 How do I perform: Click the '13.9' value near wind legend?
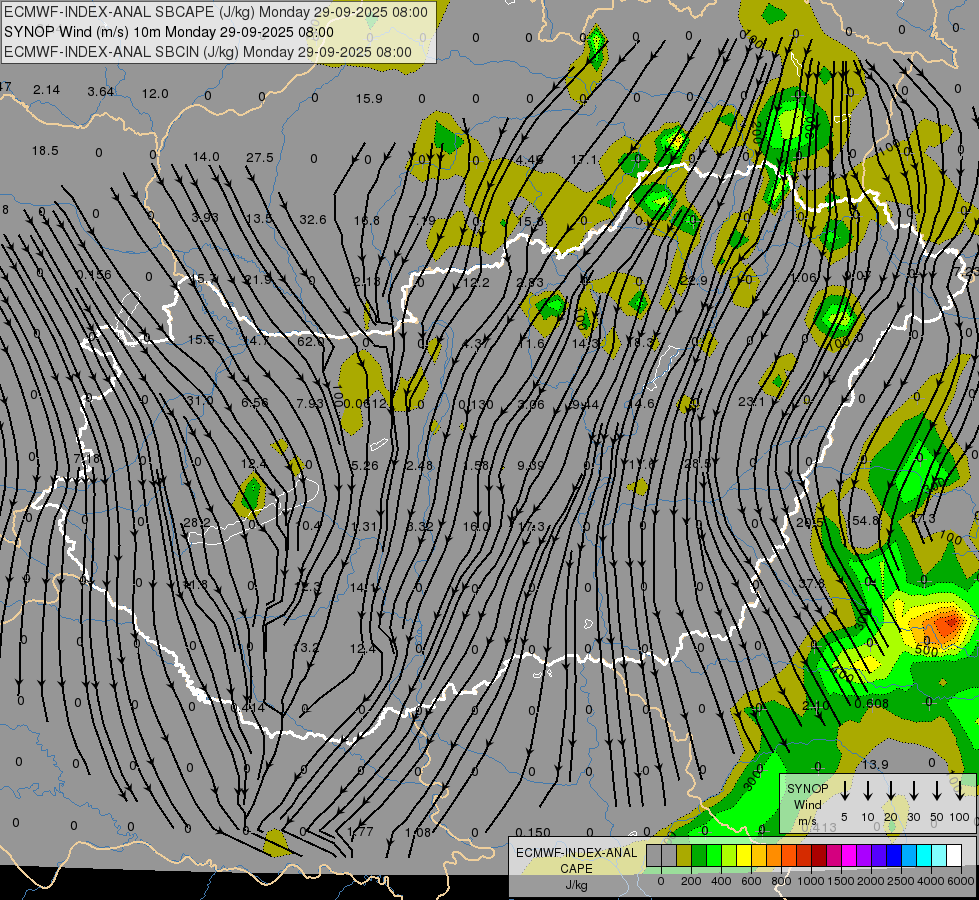point(875,764)
